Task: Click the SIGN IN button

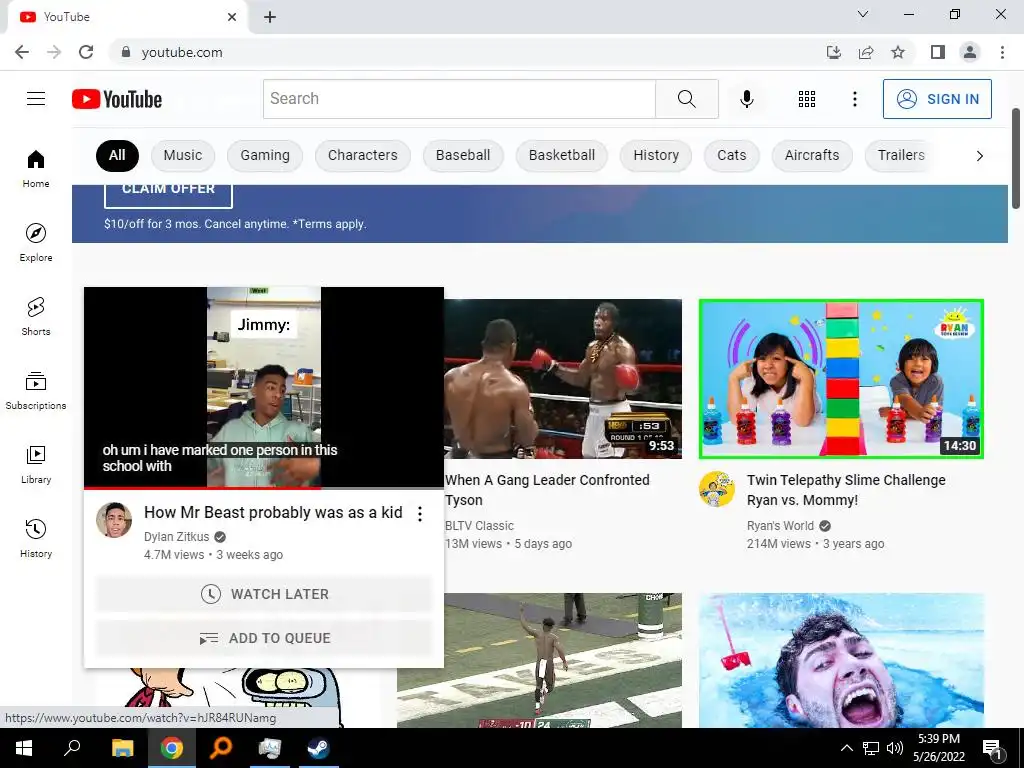Action: click(x=937, y=99)
